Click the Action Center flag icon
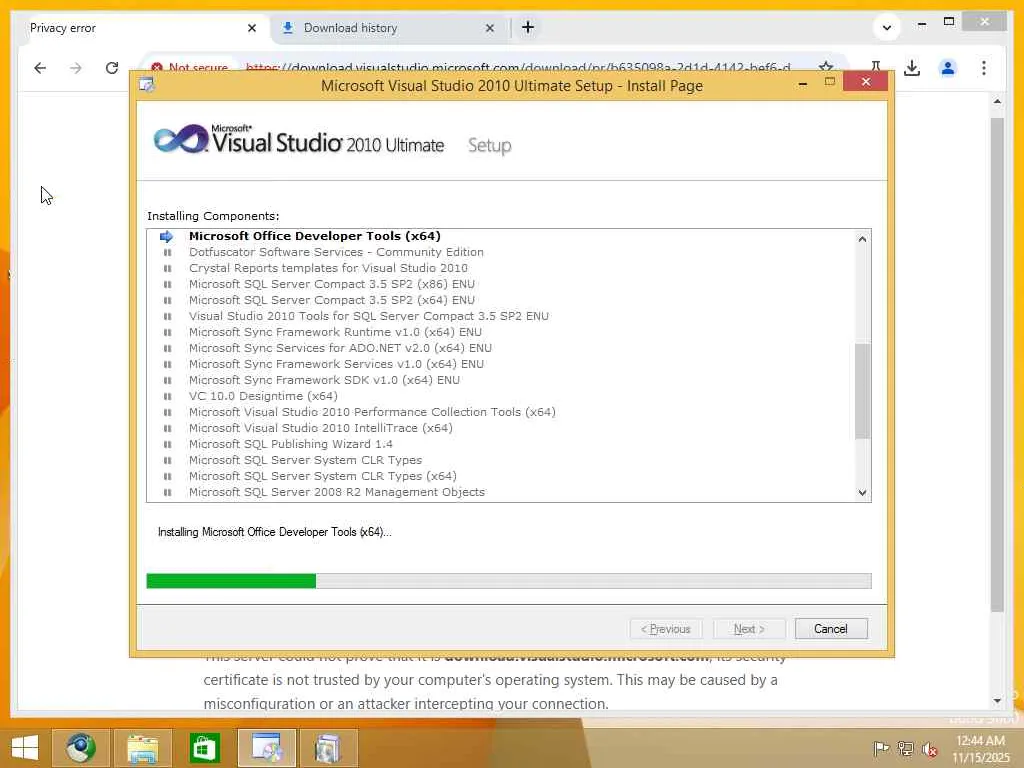This screenshot has width=1024, height=768. click(x=880, y=748)
